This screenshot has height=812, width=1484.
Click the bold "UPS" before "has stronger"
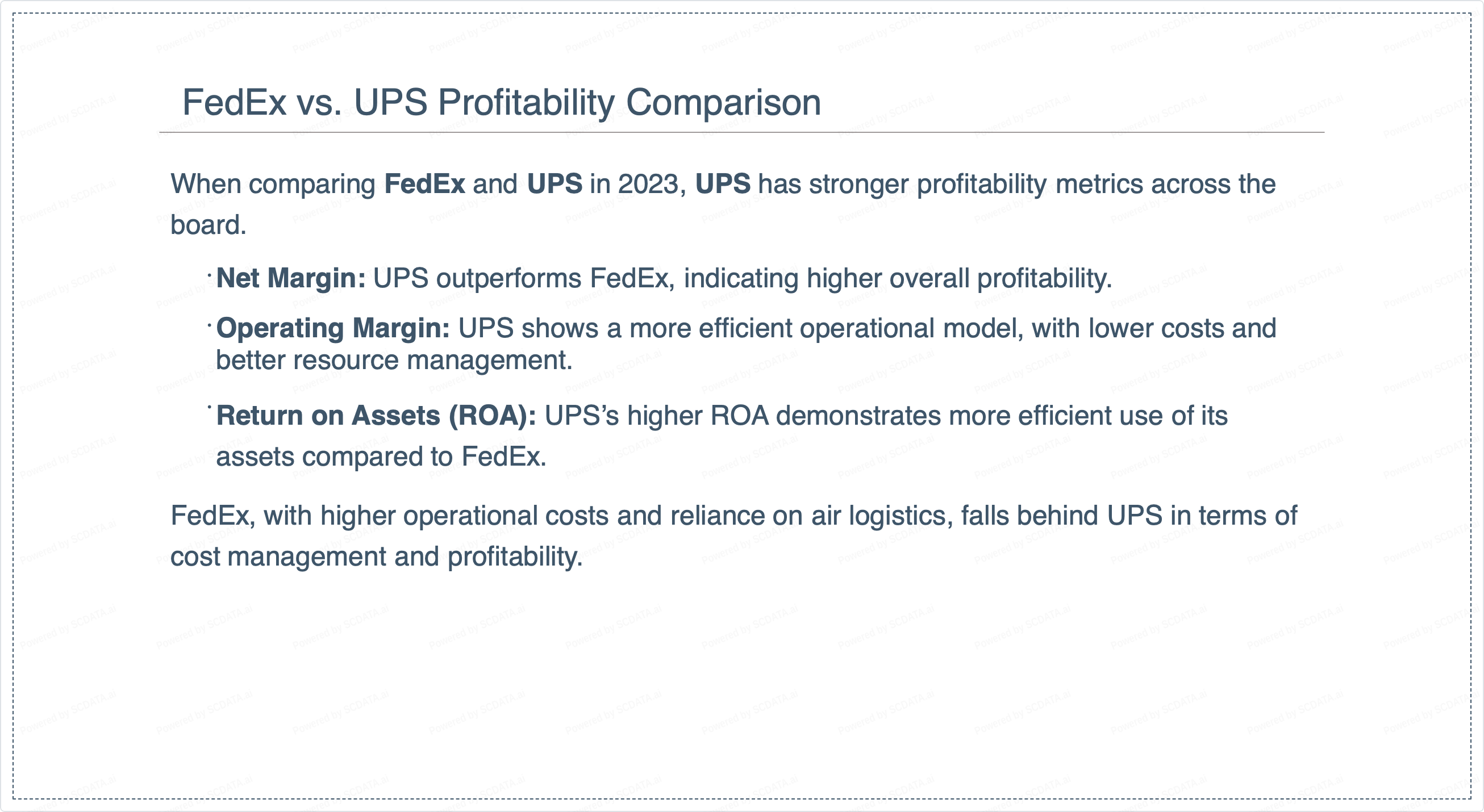(723, 185)
